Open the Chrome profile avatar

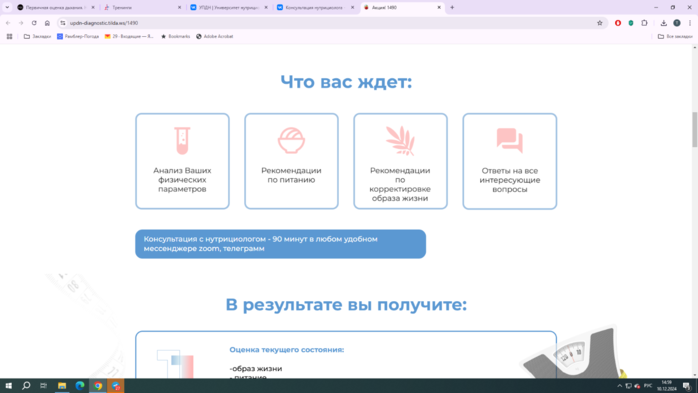tap(677, 23)
